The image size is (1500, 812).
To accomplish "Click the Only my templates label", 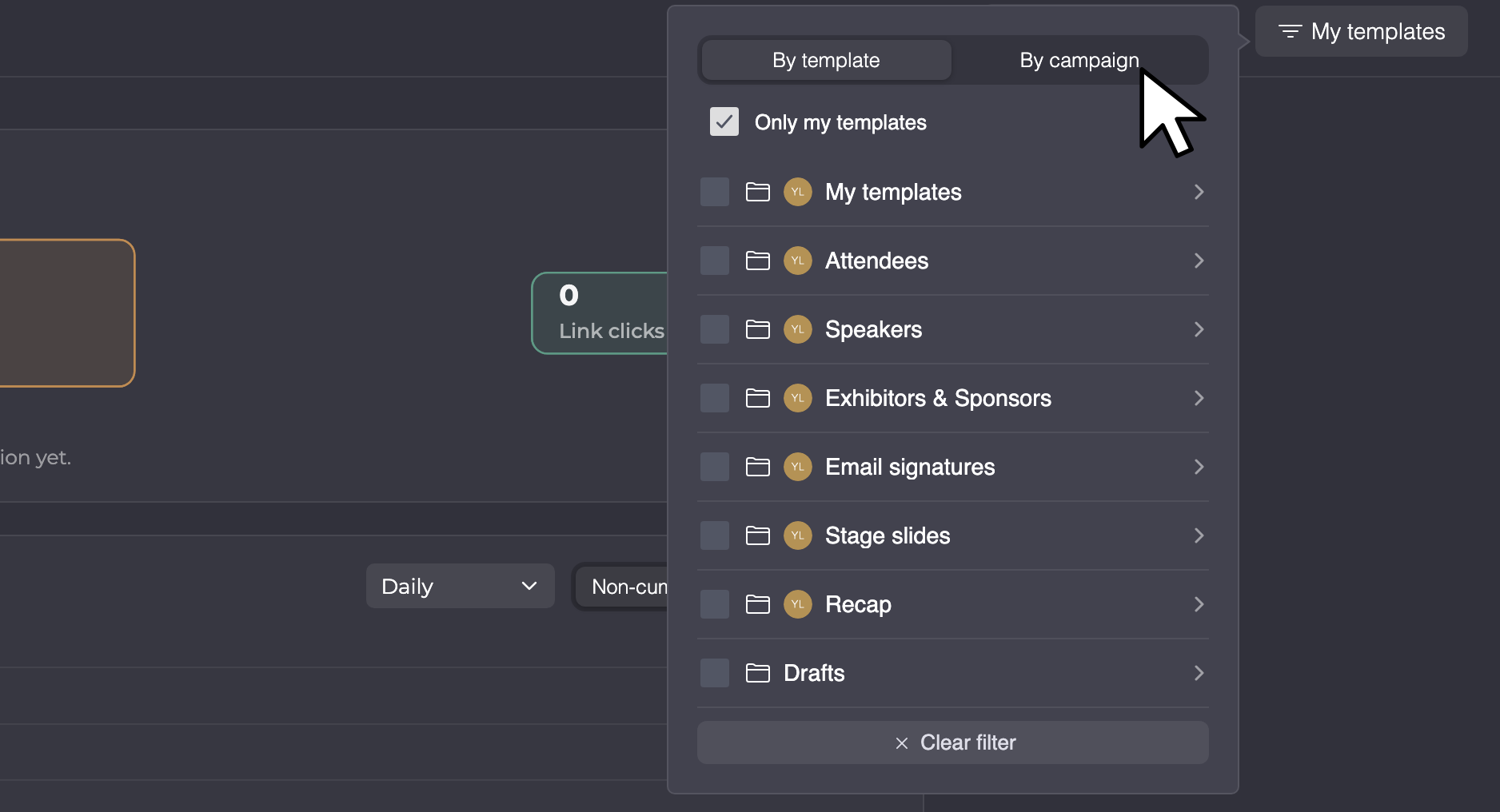I will coord(840,122).
